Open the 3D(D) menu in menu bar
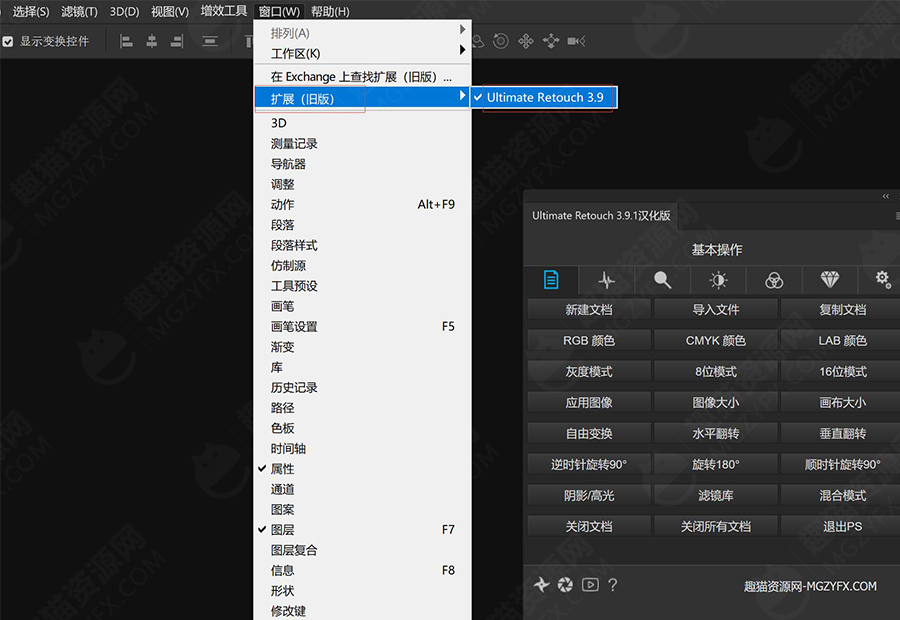The height and width of the screenshot is (620, 900). (125, 11)
